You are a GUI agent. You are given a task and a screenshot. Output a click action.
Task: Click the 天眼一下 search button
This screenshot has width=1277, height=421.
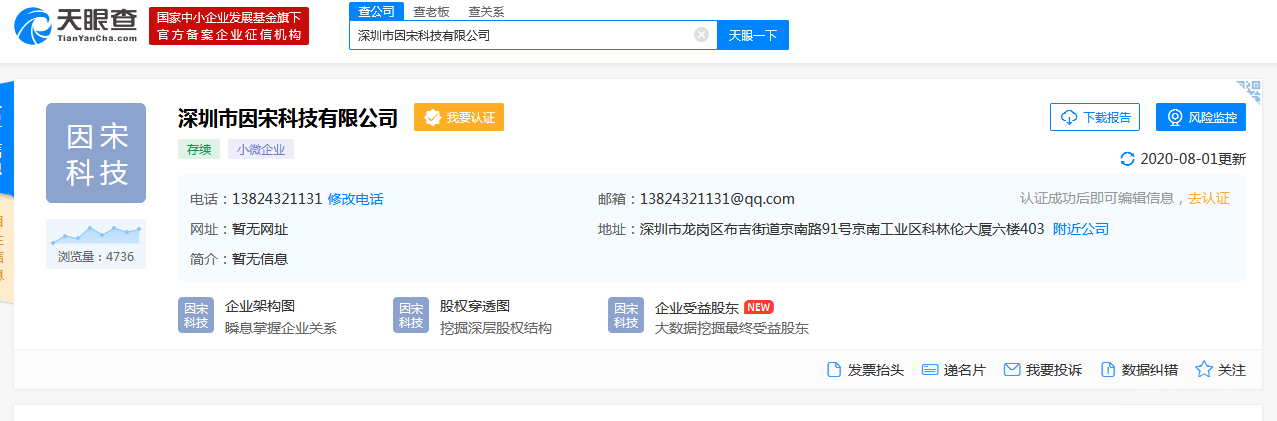pyautogui.click(x=753, y=35)
